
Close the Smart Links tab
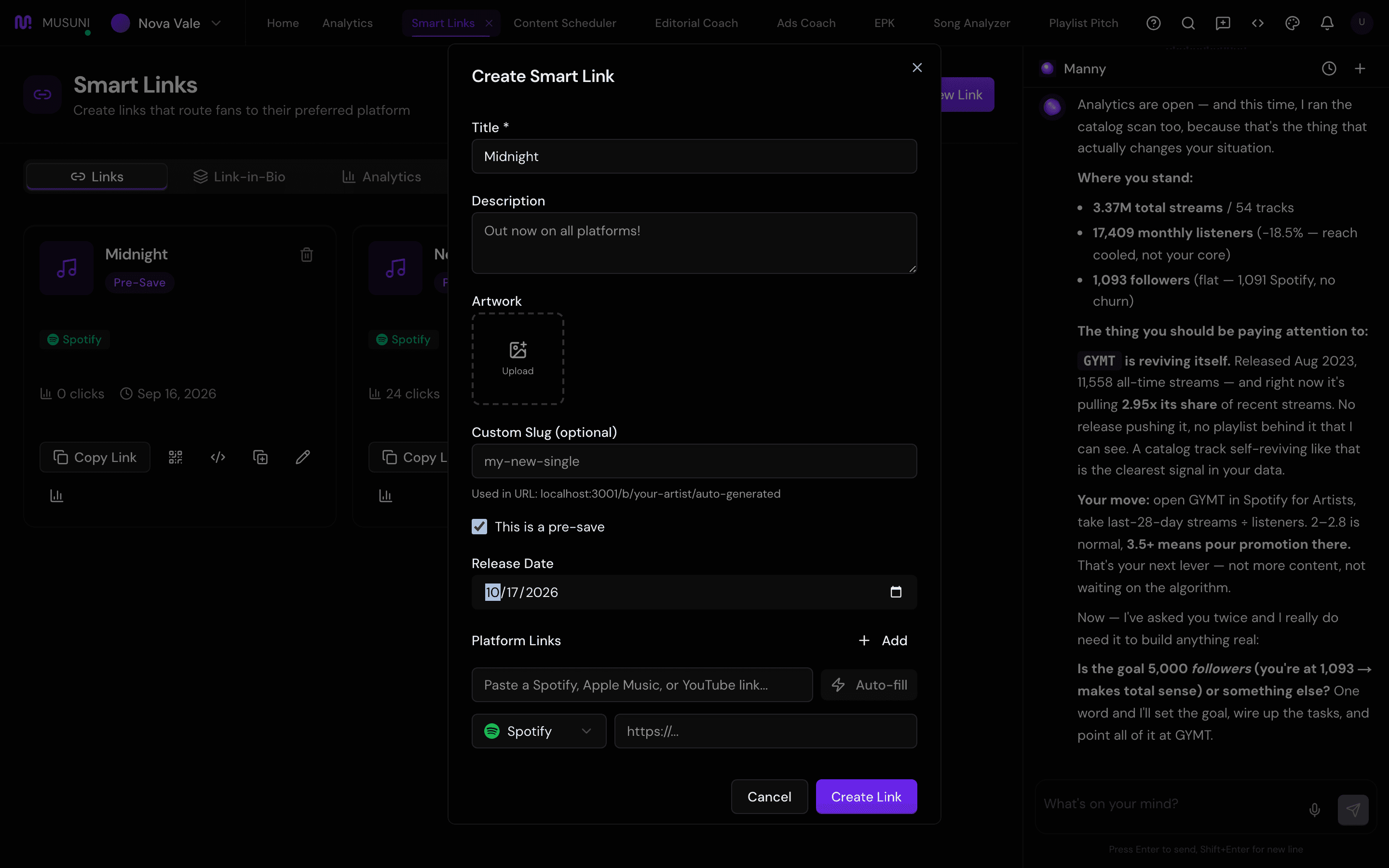[x=489, y=23]
